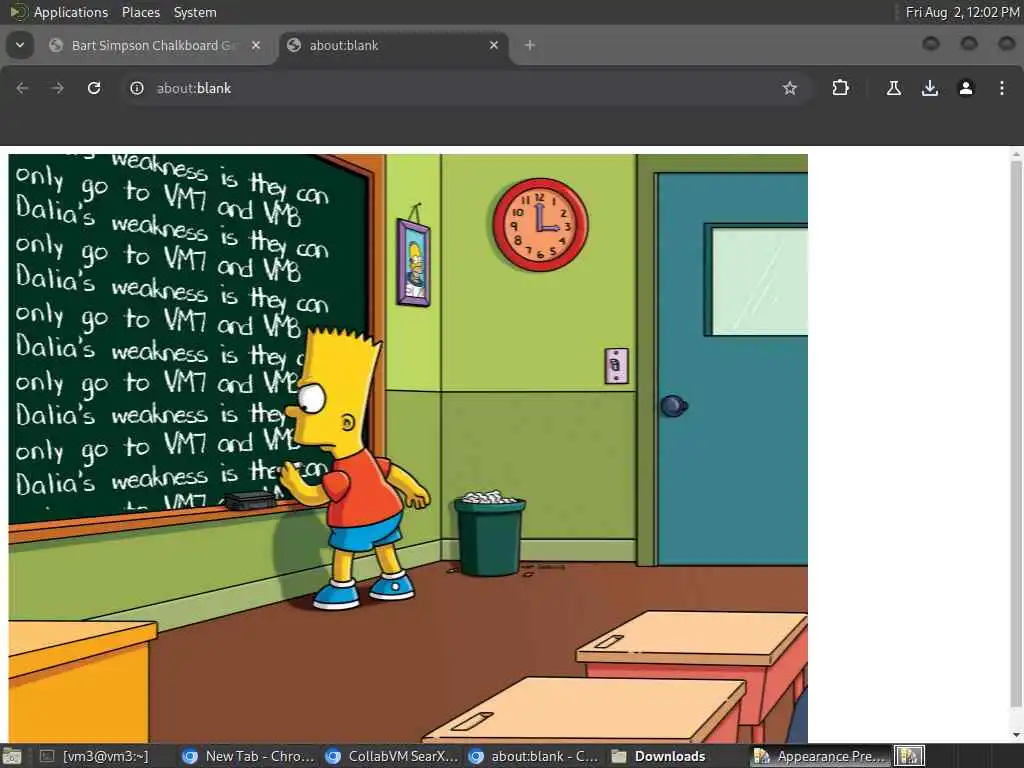The height and width of the screenshot is (768, 1024).
Task: Close the about:blank tab
Action: click(494, 45)
